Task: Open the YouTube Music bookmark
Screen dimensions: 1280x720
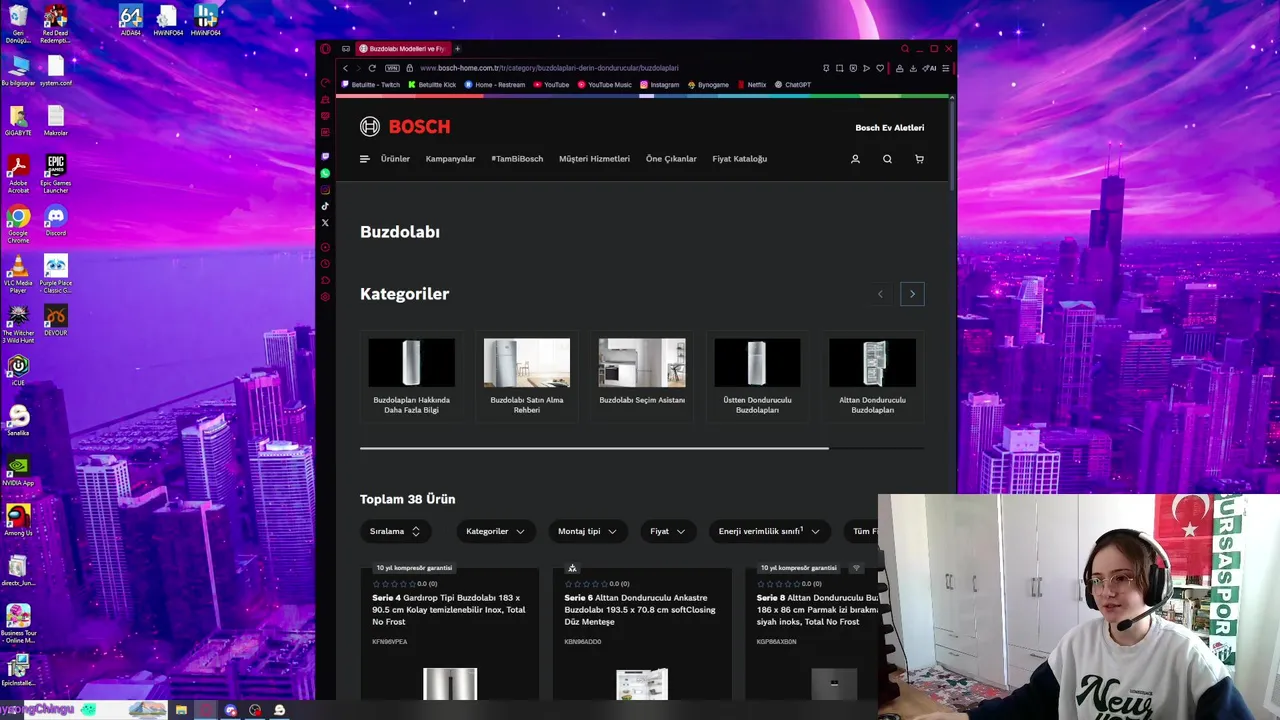Action: pos(604,85)
